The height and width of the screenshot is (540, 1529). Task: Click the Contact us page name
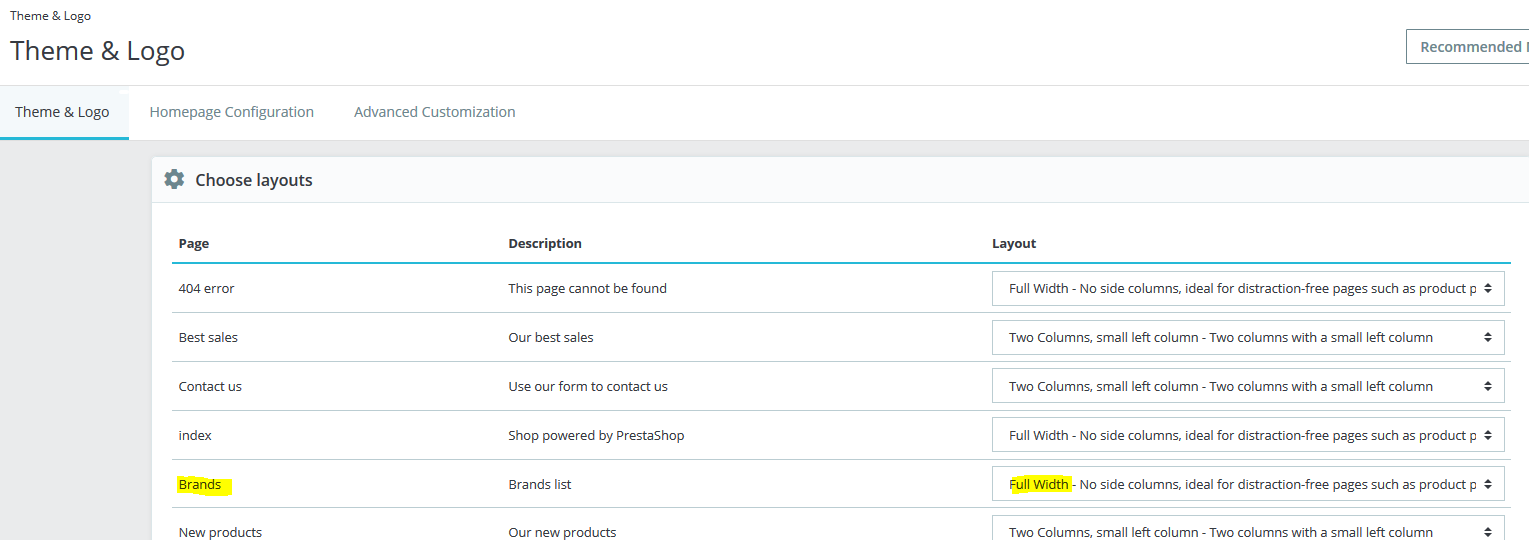(x=210, y=386)
